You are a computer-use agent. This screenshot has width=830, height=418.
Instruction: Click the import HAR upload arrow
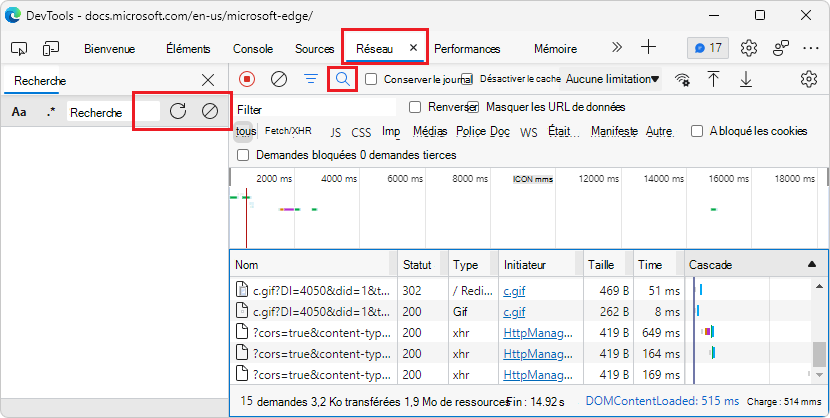714,79
